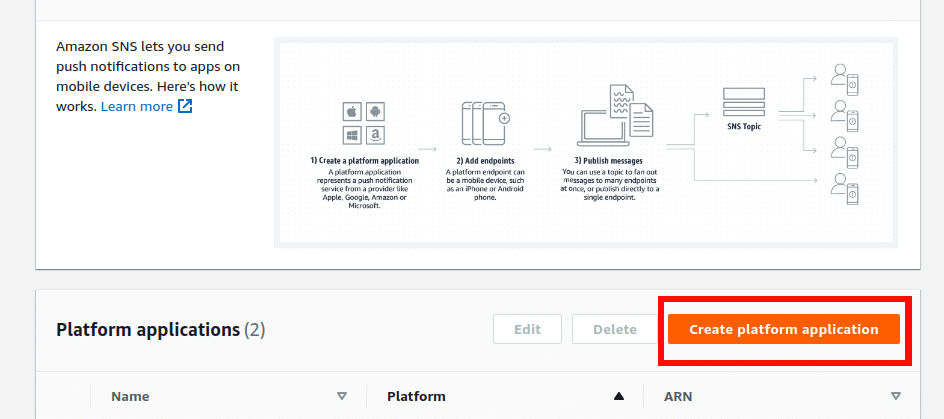Open the Learn more link
944x419 pixels.
point(136,106)
